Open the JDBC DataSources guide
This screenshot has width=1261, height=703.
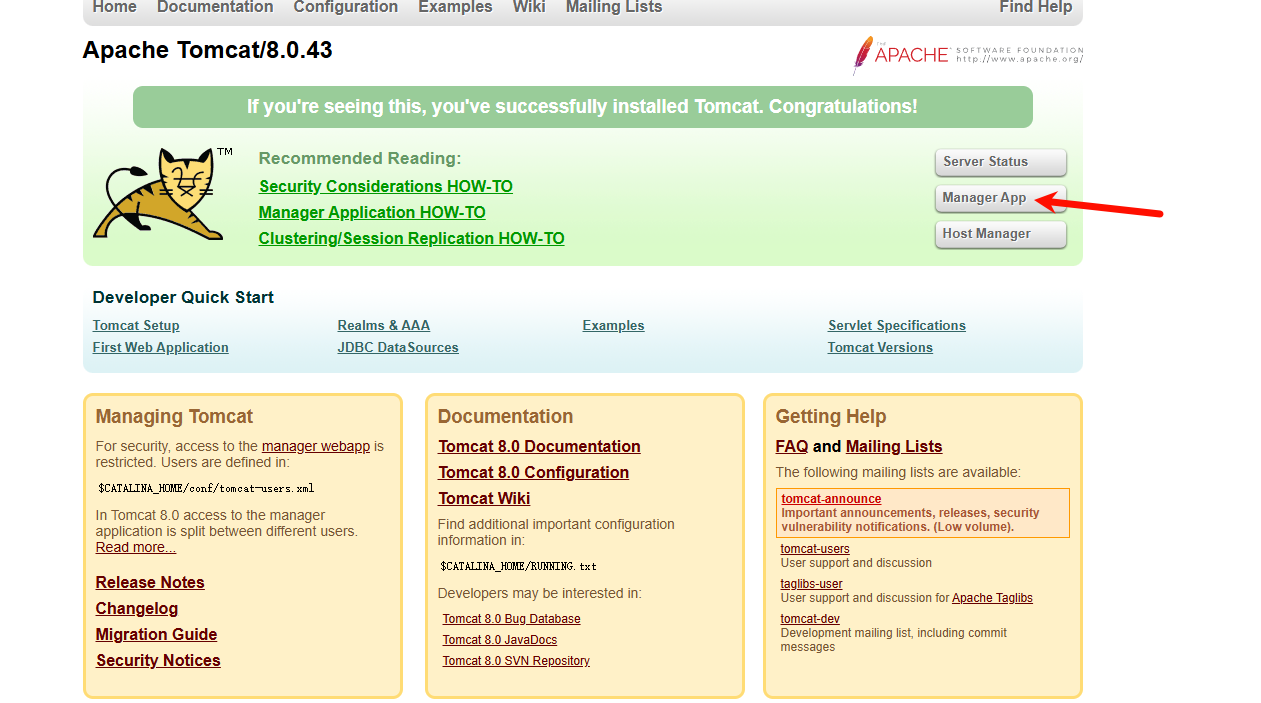coord(398,347)
